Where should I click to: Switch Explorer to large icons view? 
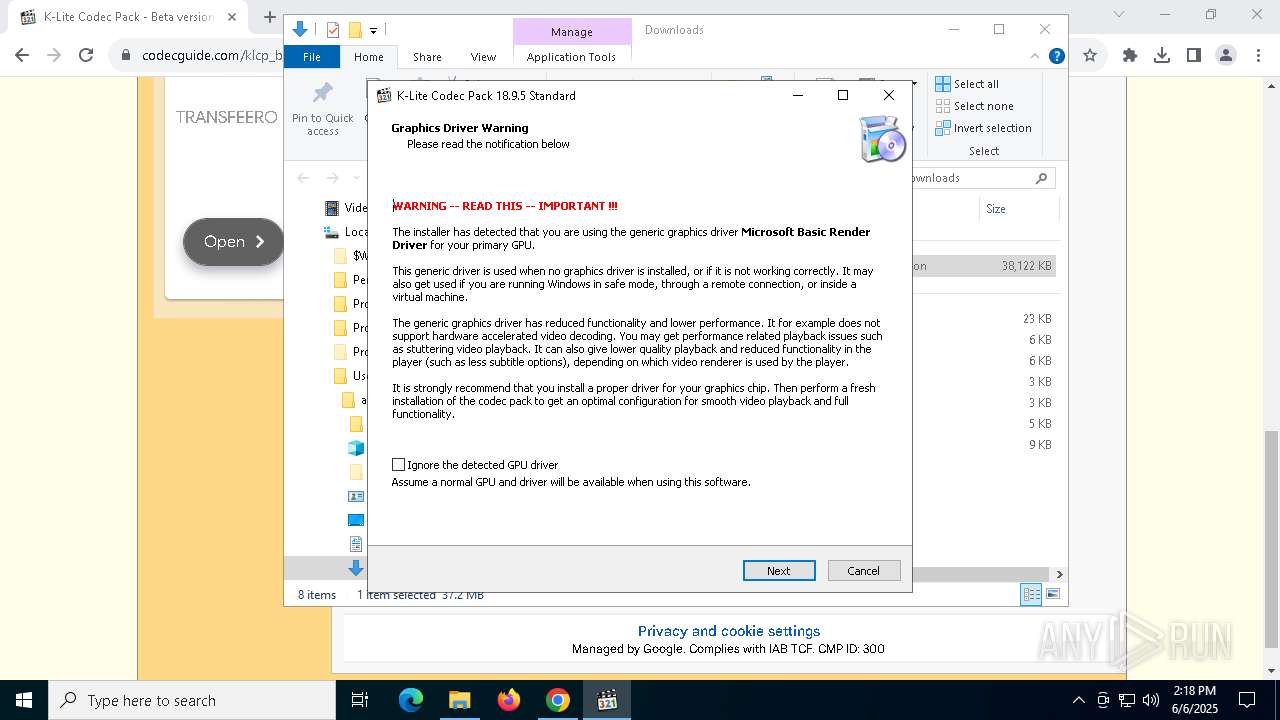coord(1052,595)
